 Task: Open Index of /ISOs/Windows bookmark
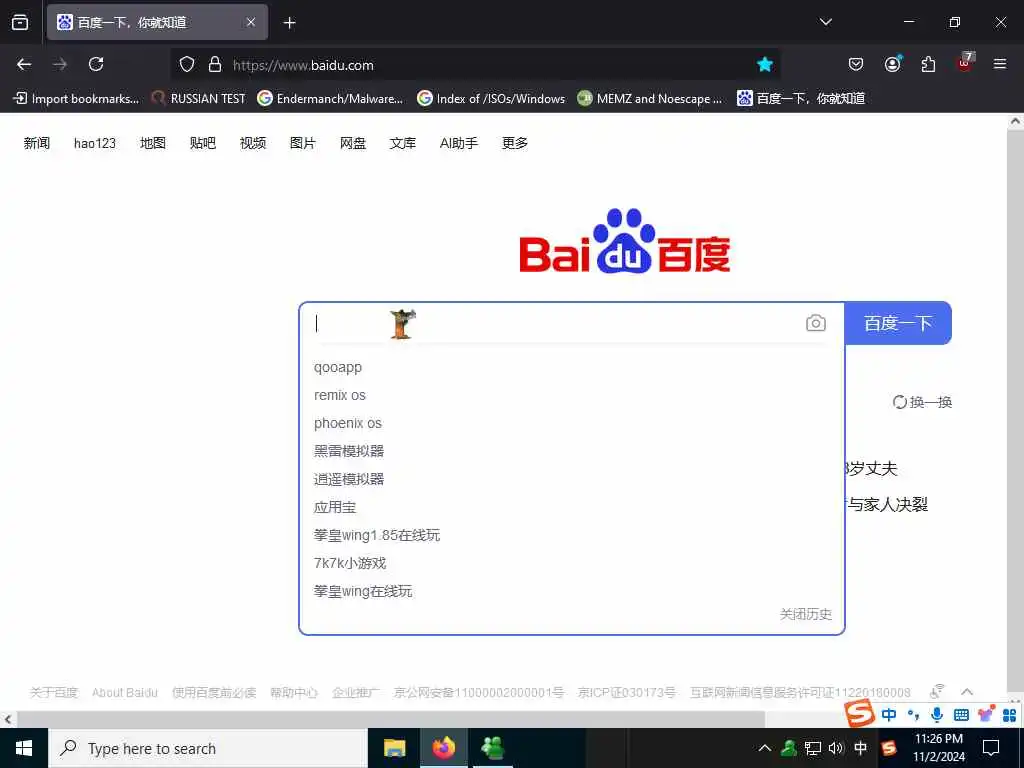(x=491, y=99)
